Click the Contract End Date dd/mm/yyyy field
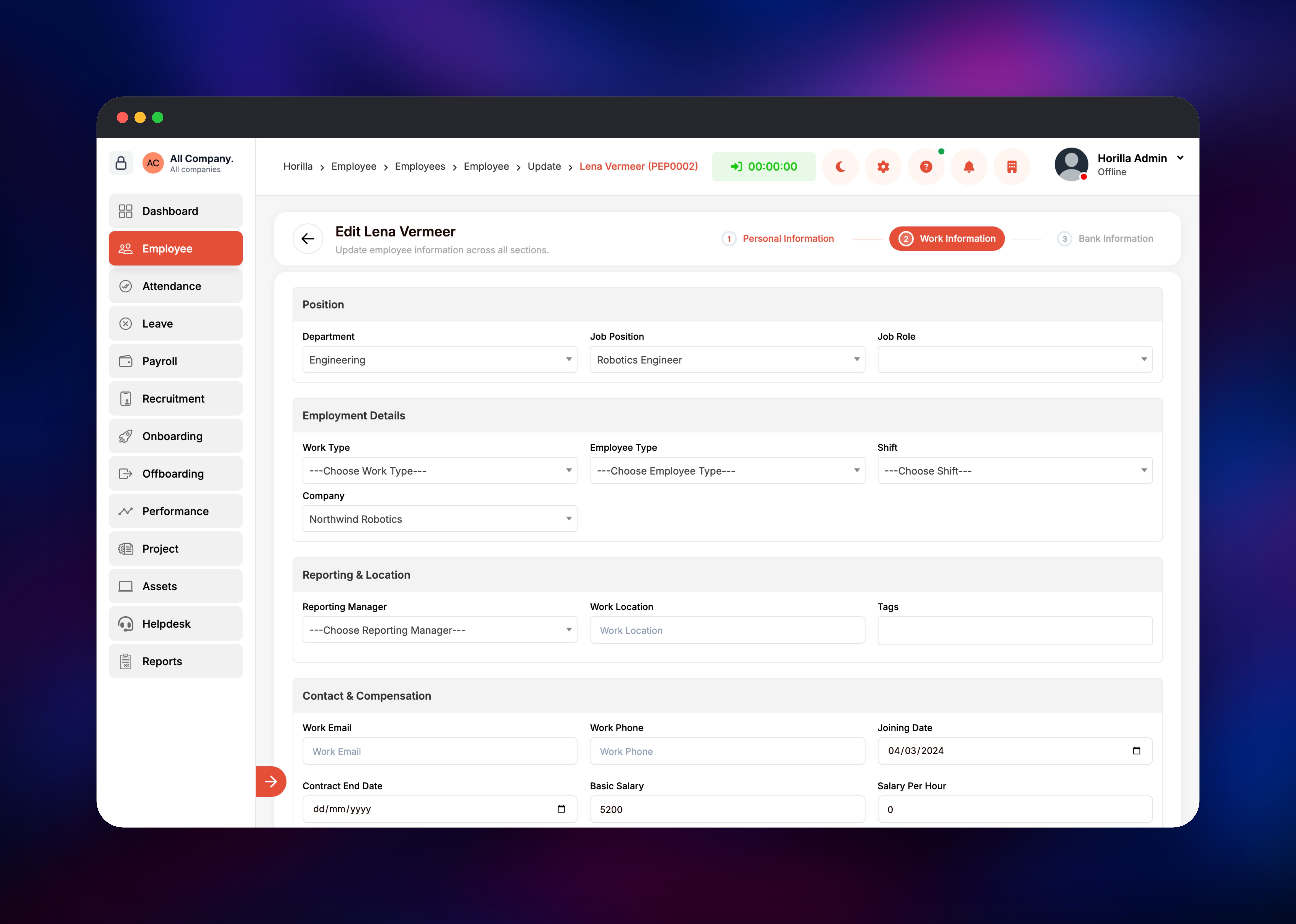 click(x=440, y=809)
